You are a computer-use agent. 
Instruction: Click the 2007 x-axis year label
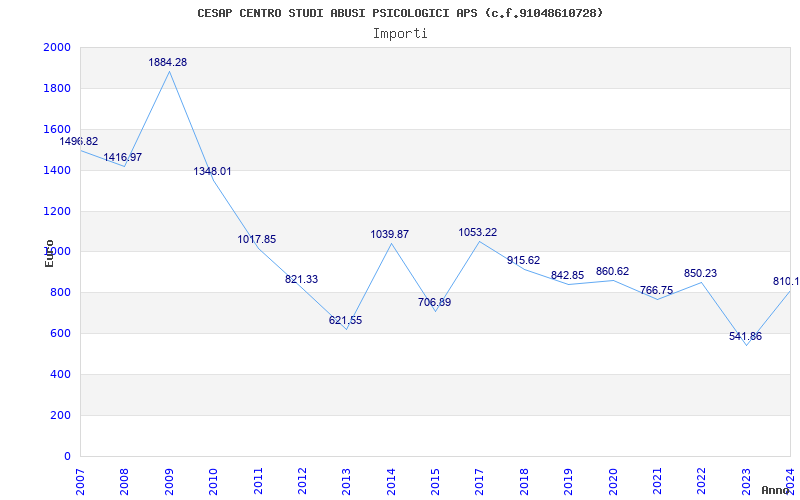pyautogui.click(x=80, y=481)
